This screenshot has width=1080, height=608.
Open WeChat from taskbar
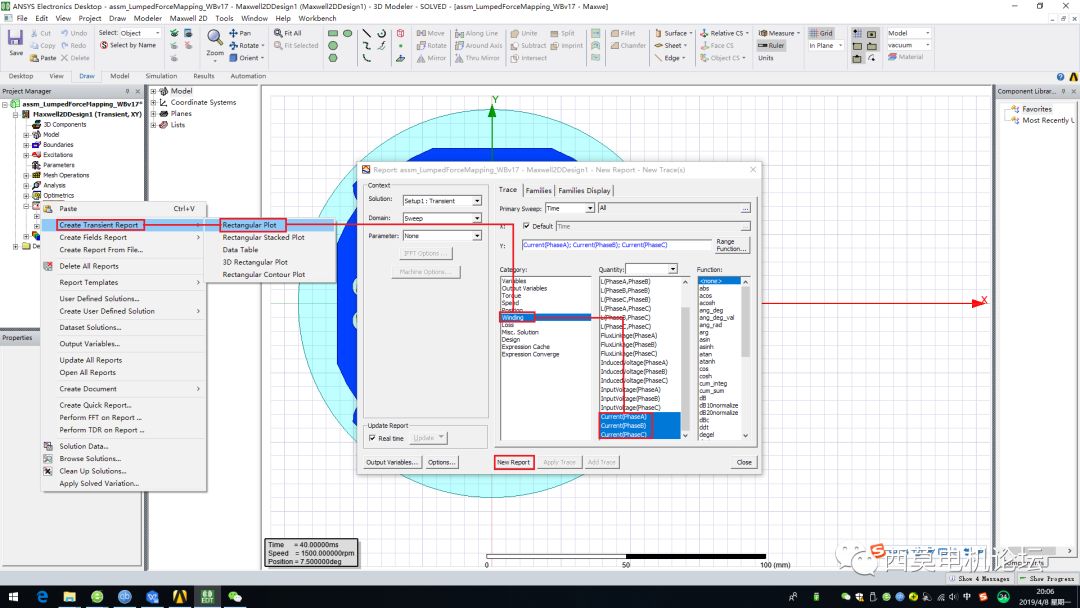tap(235, 597)
